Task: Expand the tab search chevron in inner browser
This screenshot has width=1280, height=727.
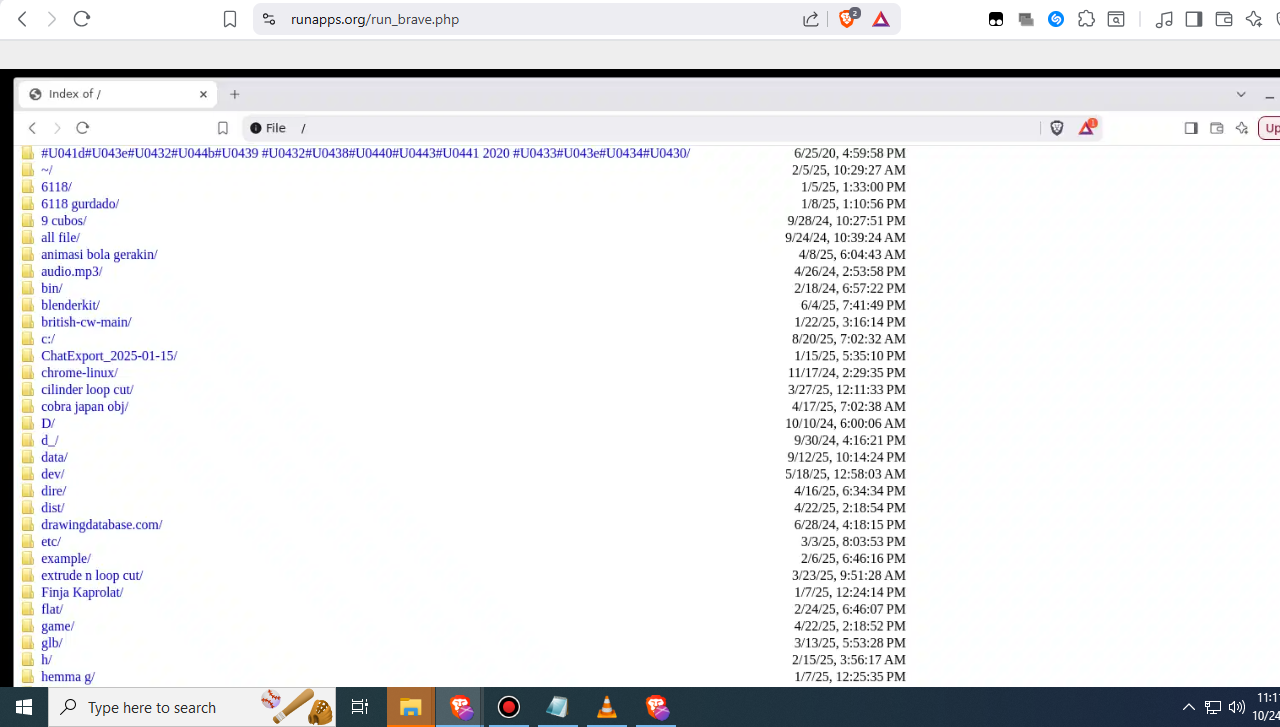Action: click(x=1241, y=94)
